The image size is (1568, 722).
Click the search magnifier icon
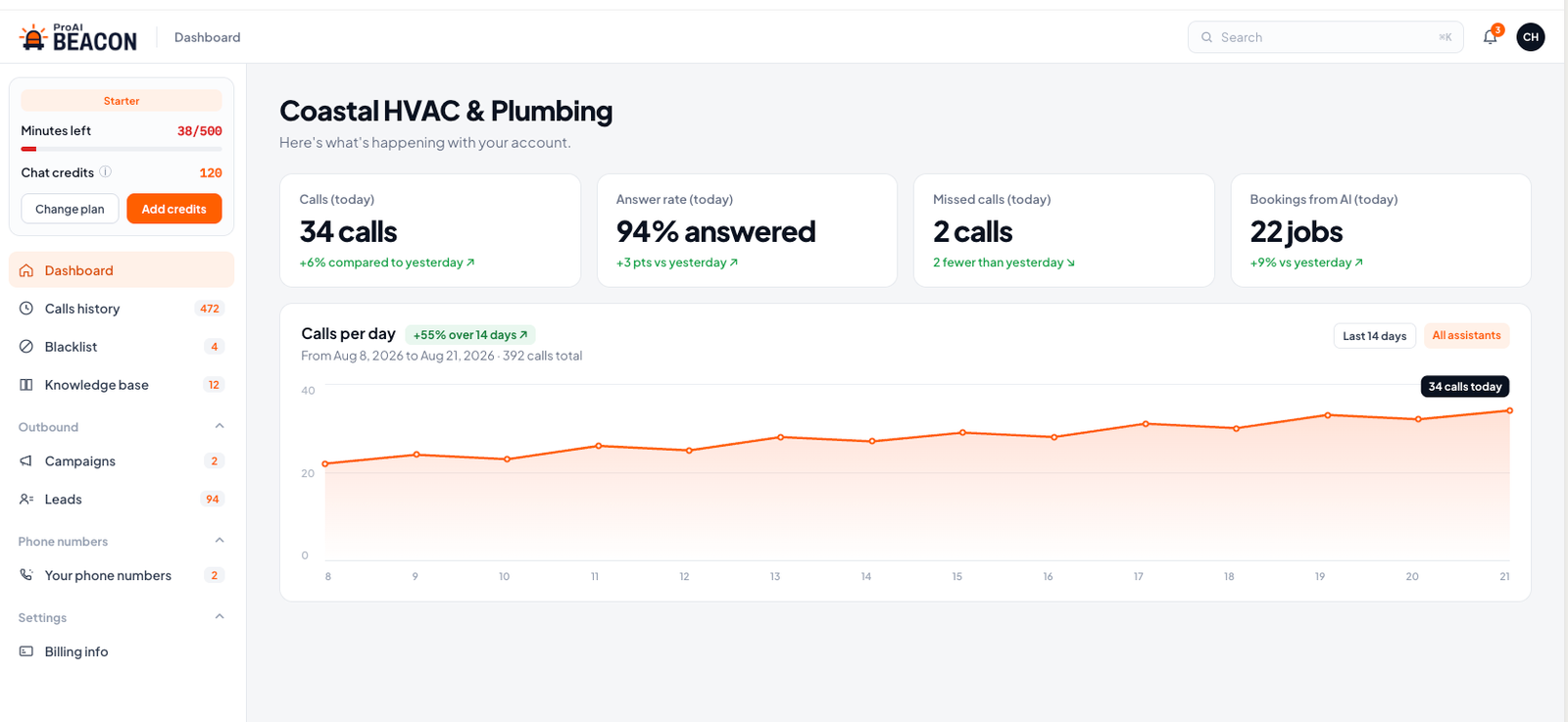1206,37
